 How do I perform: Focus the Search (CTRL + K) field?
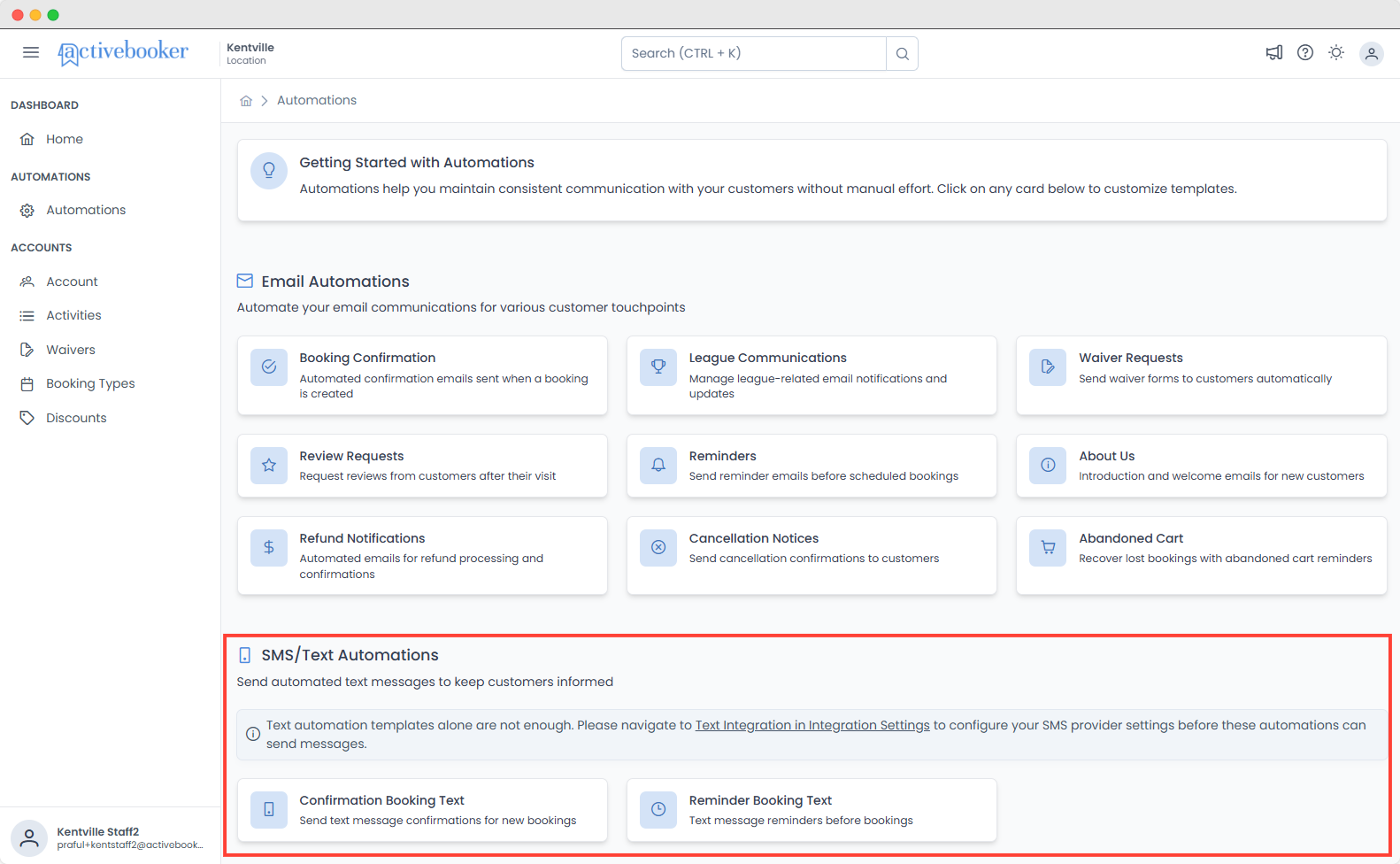tap(754, 53)
